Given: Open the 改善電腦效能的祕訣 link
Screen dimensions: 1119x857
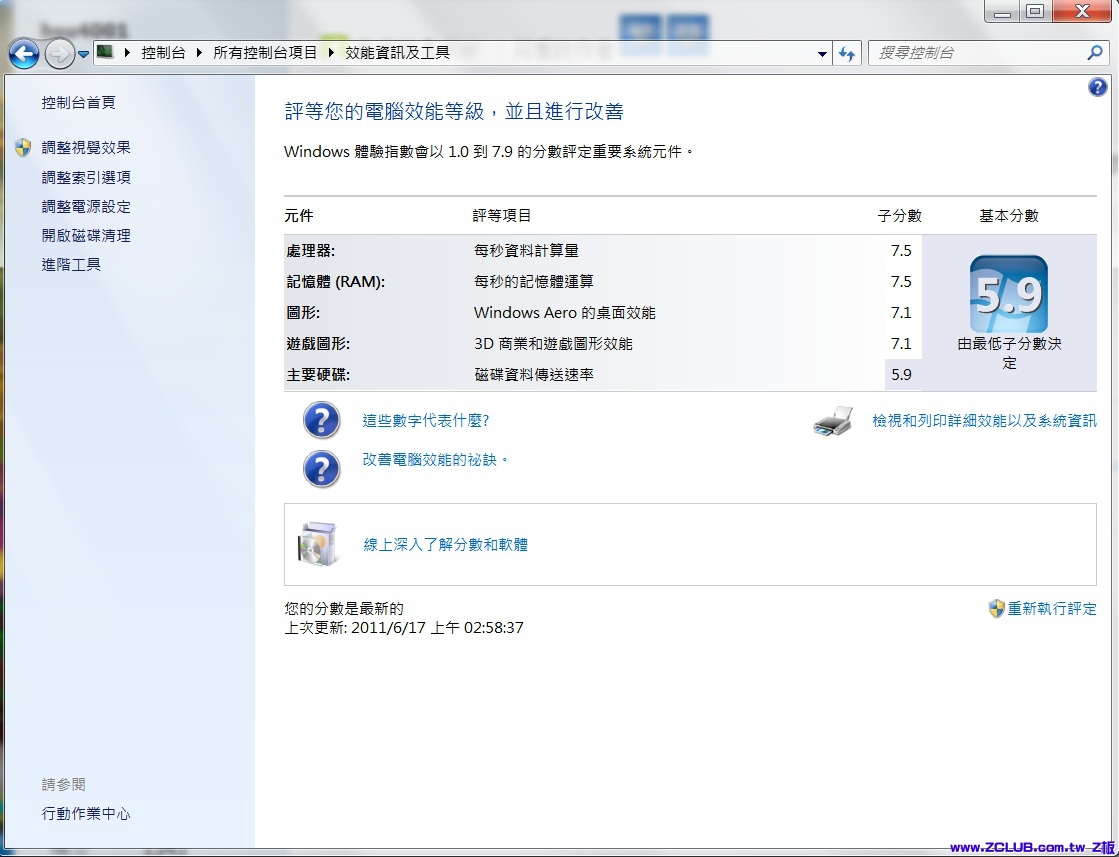Looking at the screenshot, I should point(435,460).
